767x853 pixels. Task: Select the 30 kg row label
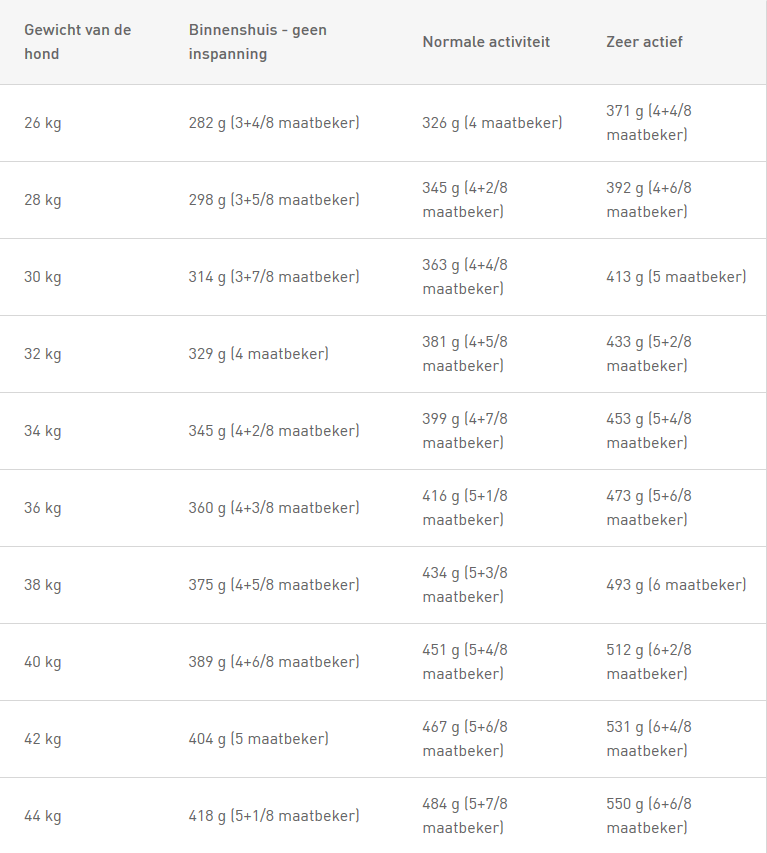pyautogui.click(x=42, y=277)
